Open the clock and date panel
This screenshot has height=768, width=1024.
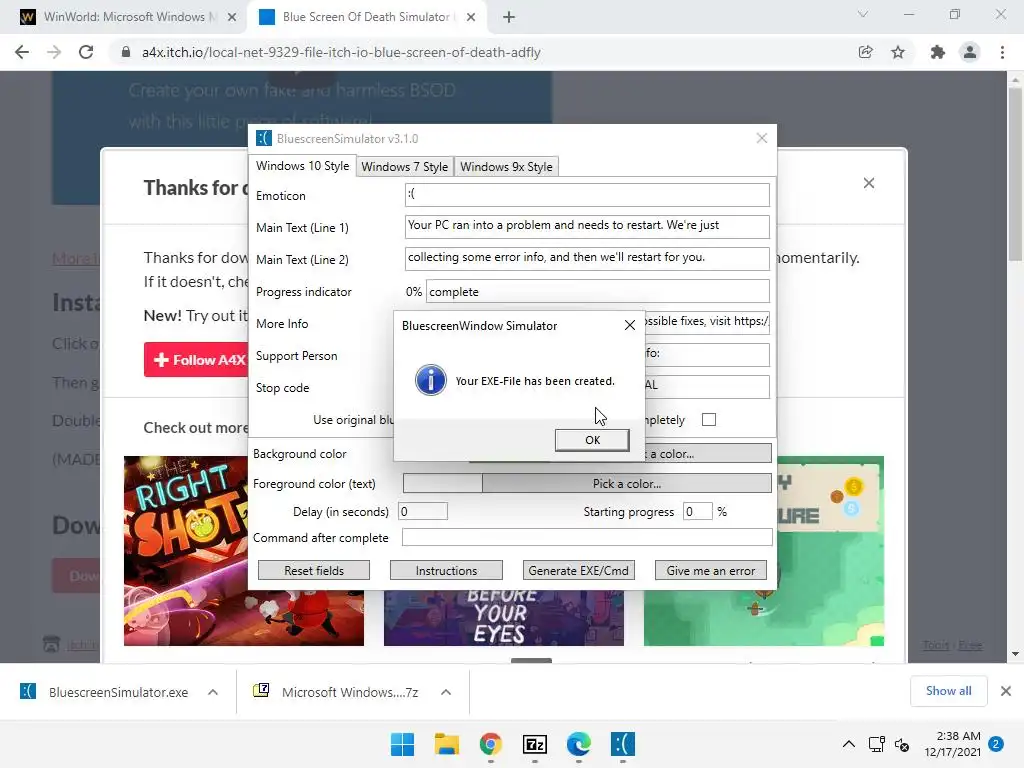click(952, 744)
